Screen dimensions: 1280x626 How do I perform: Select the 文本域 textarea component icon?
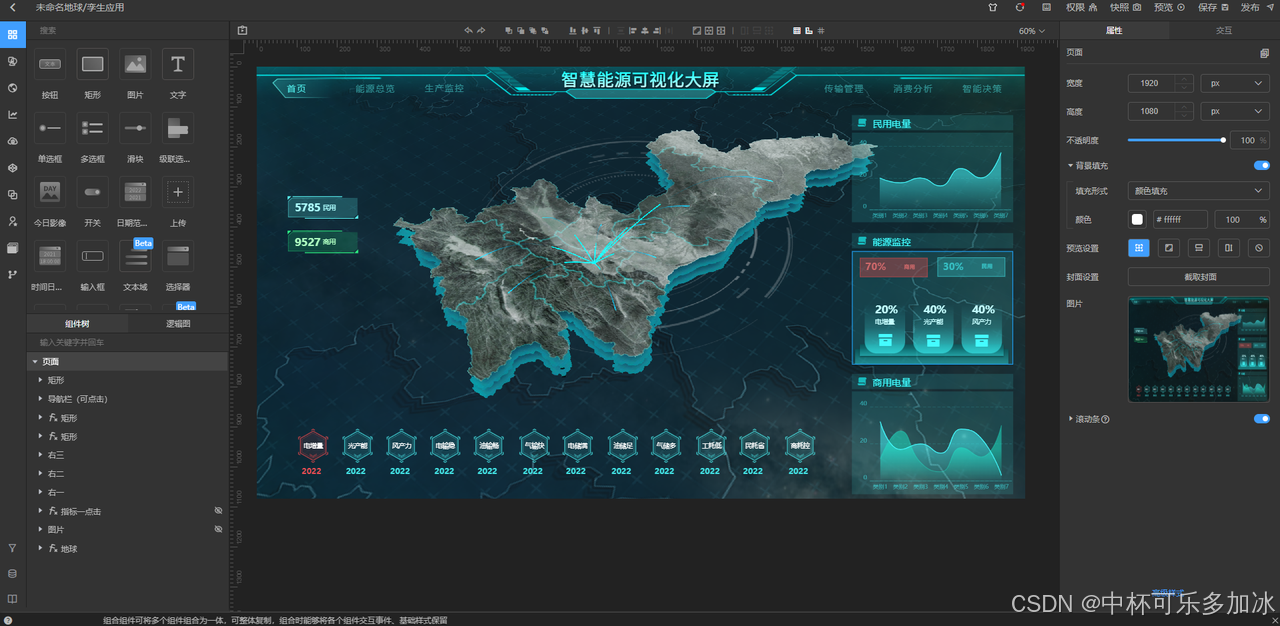coord(136,256)
